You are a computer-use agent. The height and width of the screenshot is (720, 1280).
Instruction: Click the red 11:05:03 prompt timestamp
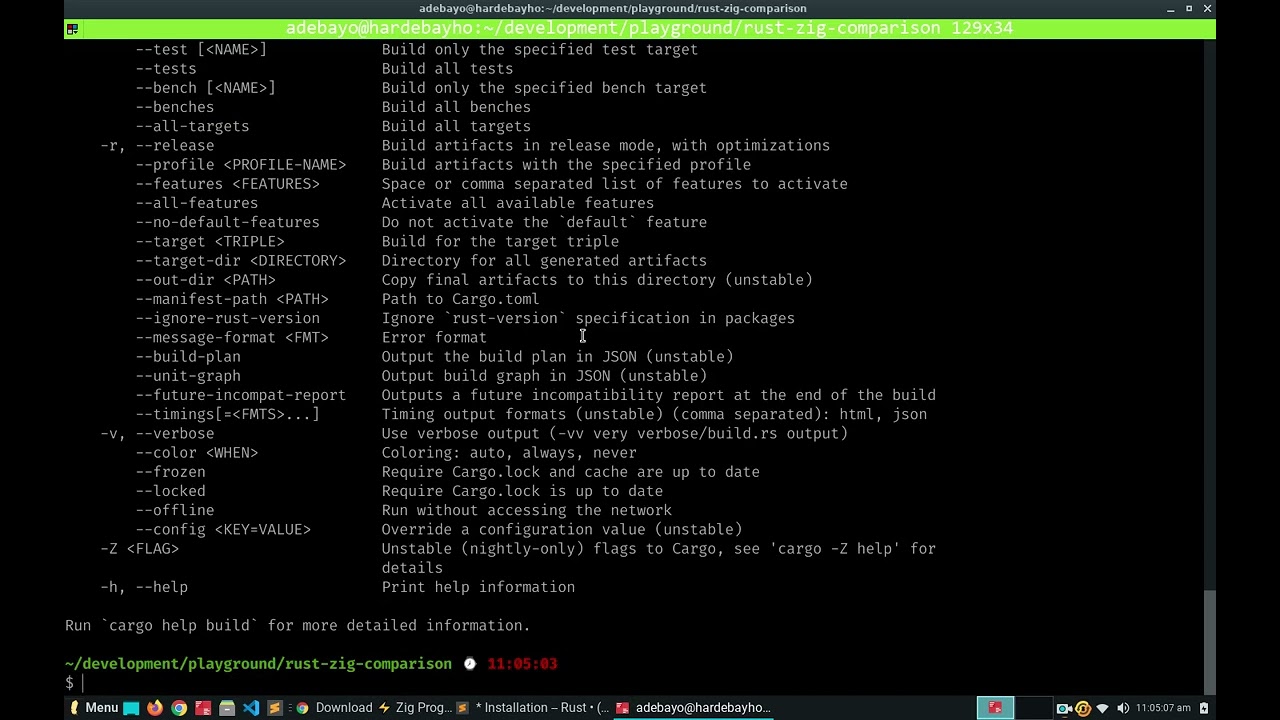tap(522, 664)
